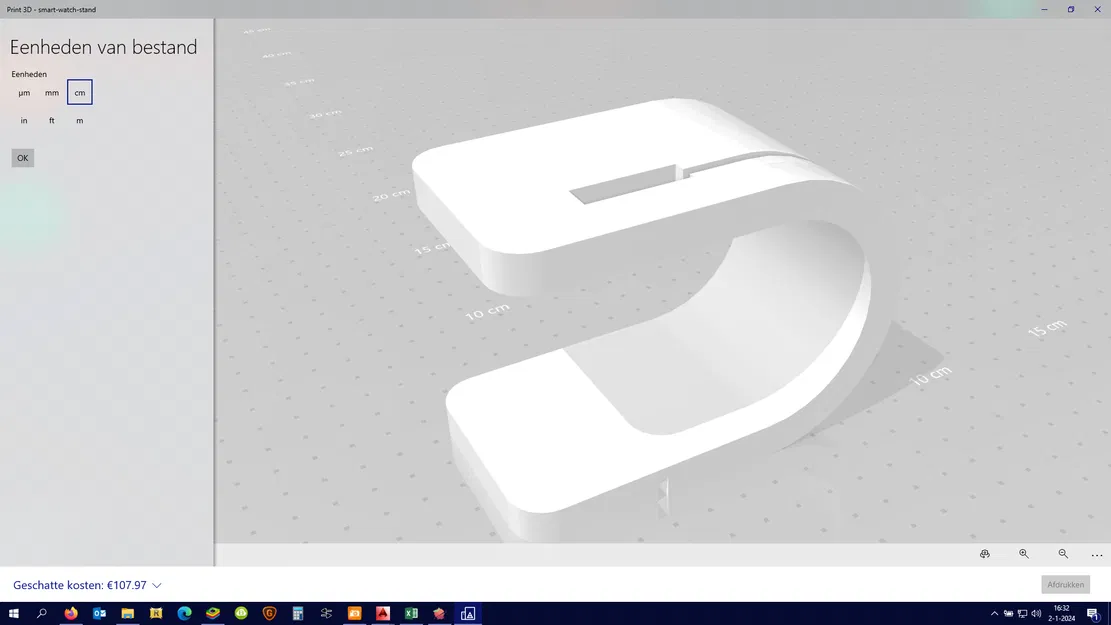
Task: Open the Windows Start menu
Action: coord(13,614)
